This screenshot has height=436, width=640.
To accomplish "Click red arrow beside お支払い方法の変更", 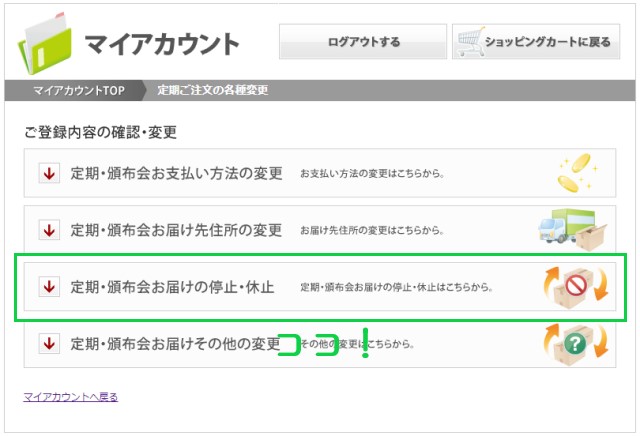I will [49, 174].
